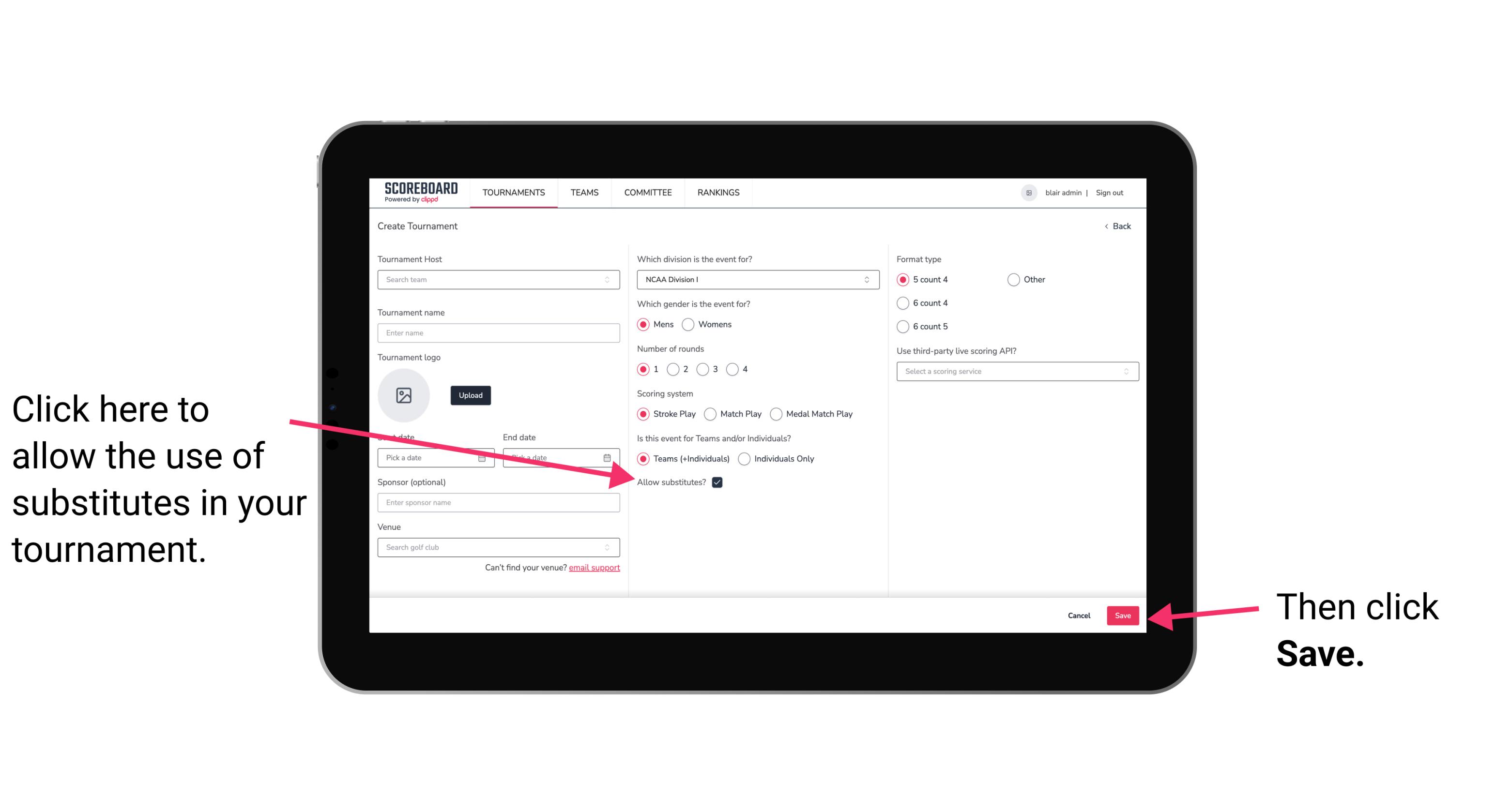Image resolution: width=1510 pixels, height=812 pixels.
Task: Open the Select a scoring service dropdown
Action: (1014, 371)
